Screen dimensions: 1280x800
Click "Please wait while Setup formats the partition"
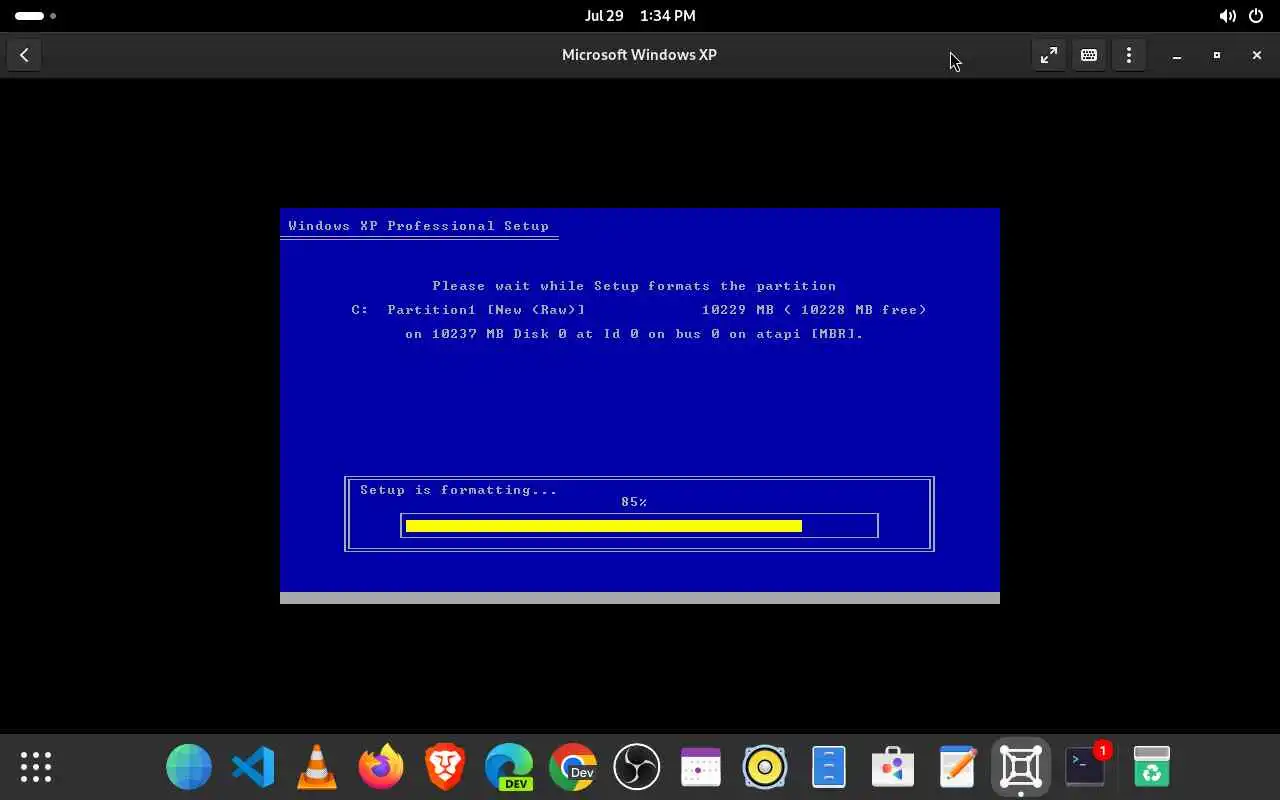(x=634, y=286)
